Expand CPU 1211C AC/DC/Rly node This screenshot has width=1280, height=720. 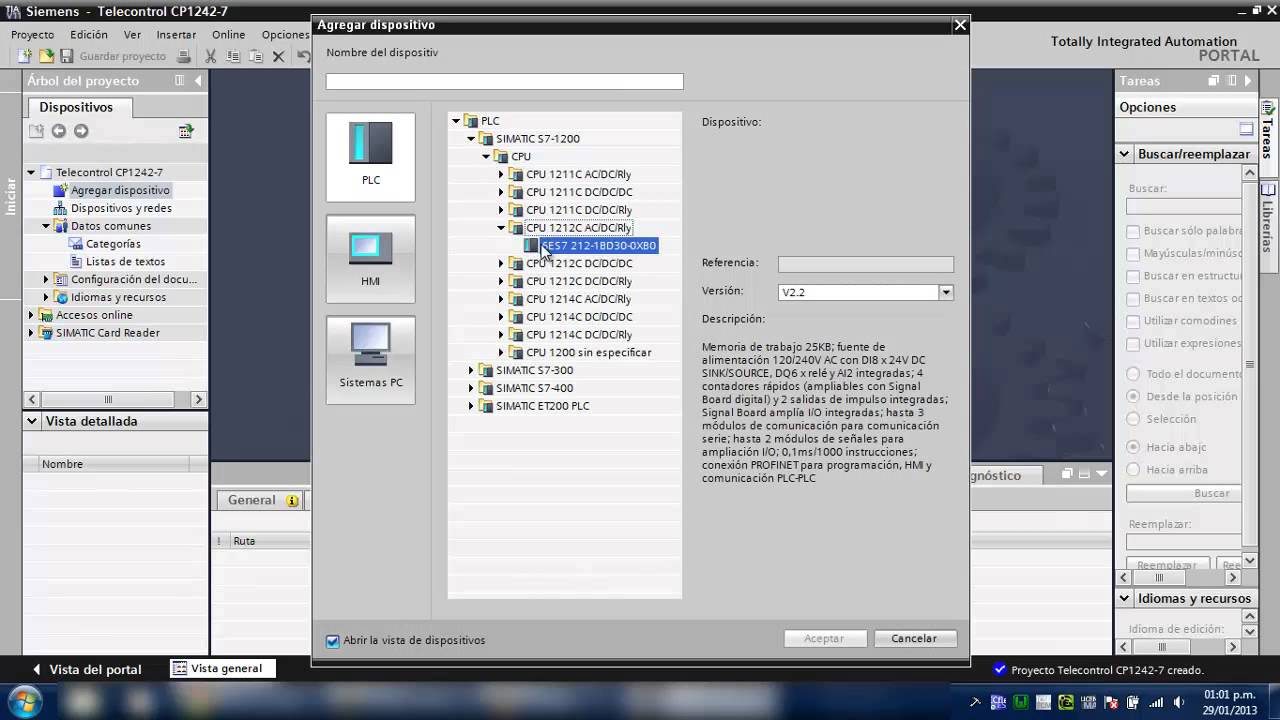tap(501, 175)
